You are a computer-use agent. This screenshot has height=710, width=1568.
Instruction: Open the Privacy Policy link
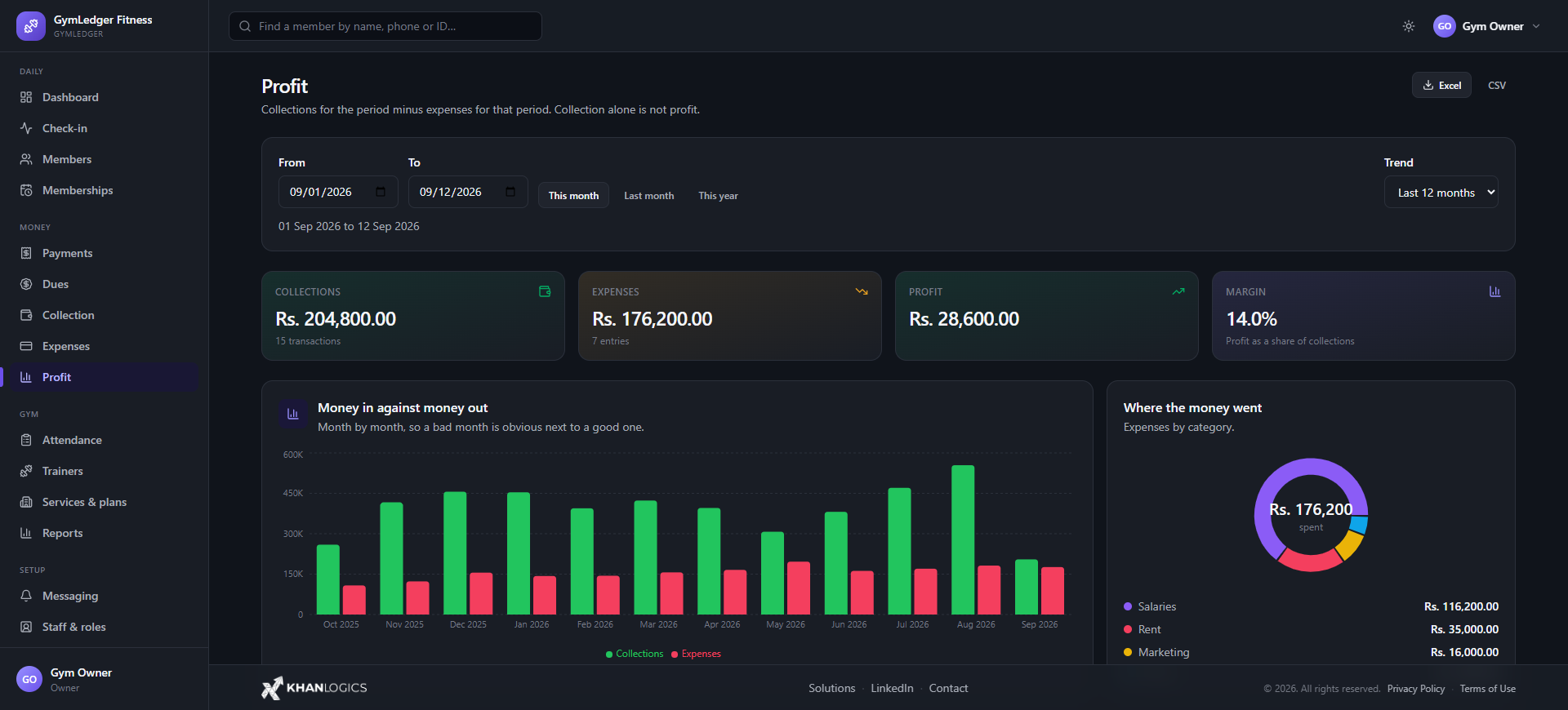click(1416, 689)
